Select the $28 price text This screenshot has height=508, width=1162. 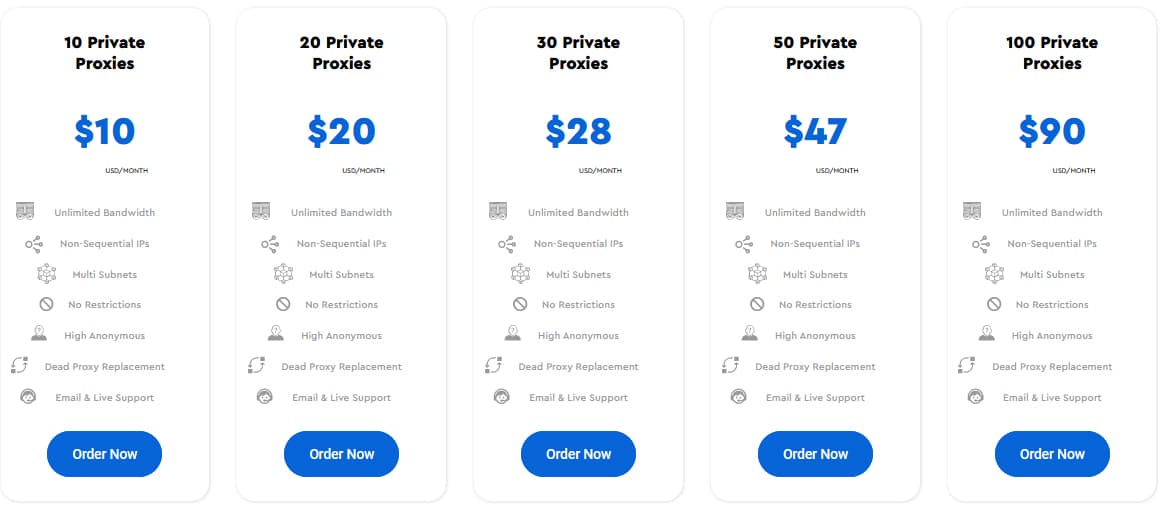[x=578, y=131]
